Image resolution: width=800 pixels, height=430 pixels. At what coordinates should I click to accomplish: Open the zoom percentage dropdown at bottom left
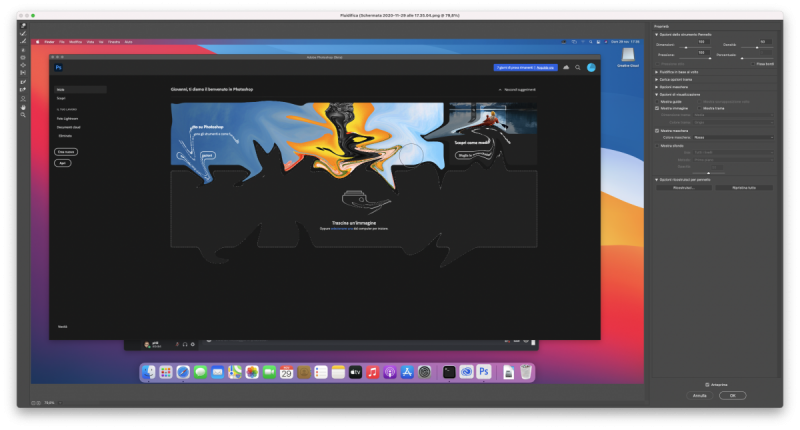[x=60, y=403]
